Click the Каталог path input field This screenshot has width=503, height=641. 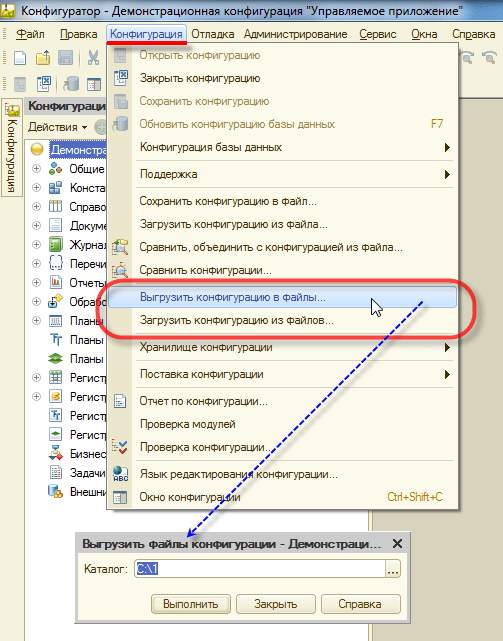260,569
